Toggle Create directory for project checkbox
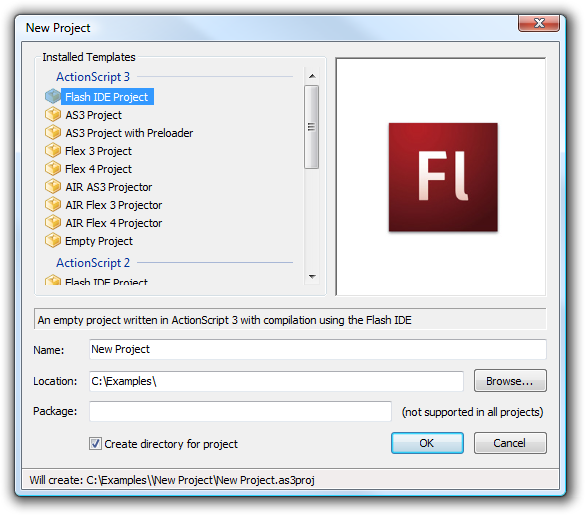Screen dimensions: 585x515 tap(95, 443)
